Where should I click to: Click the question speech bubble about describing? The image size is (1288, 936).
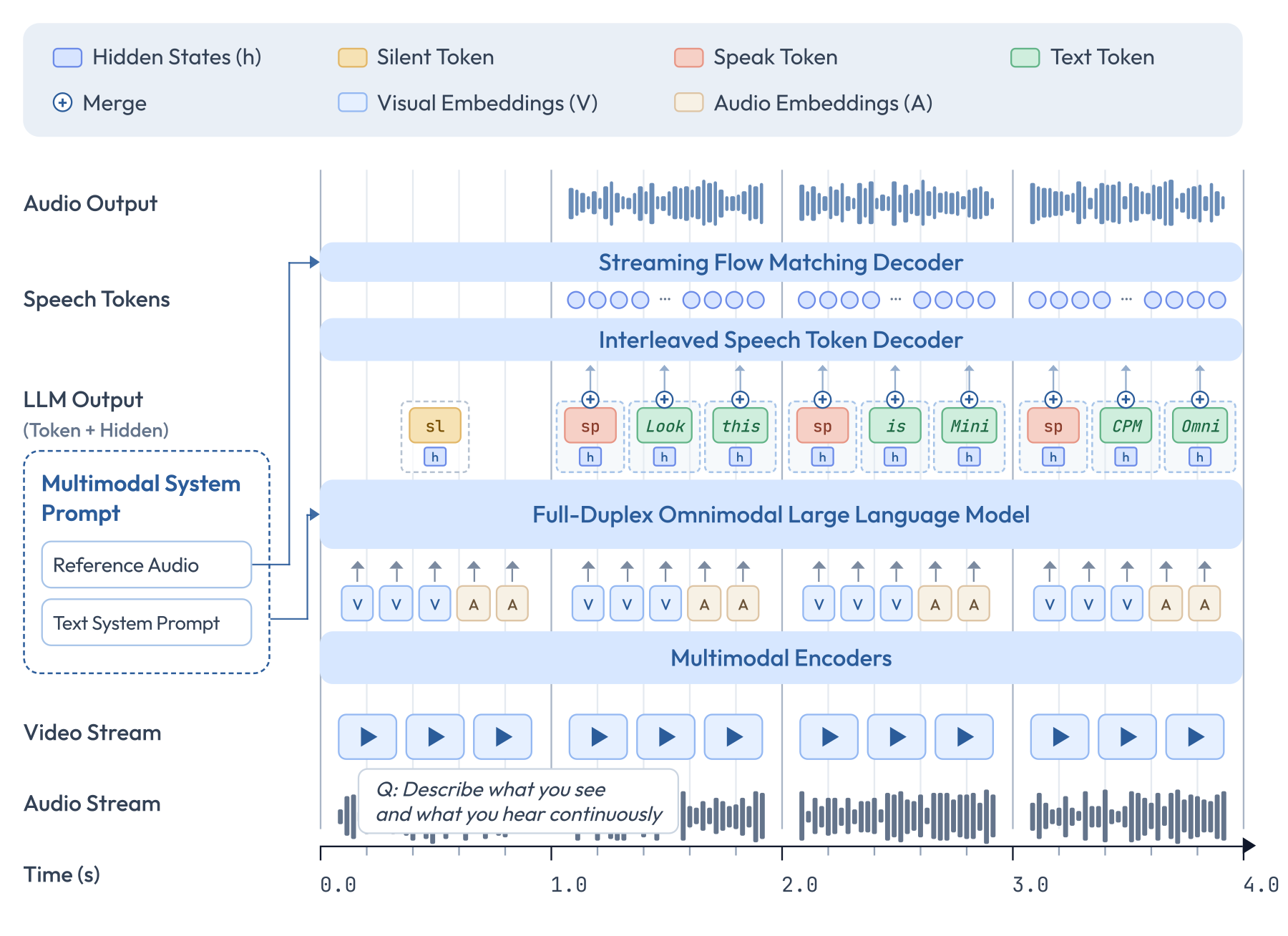click(518, 801)
